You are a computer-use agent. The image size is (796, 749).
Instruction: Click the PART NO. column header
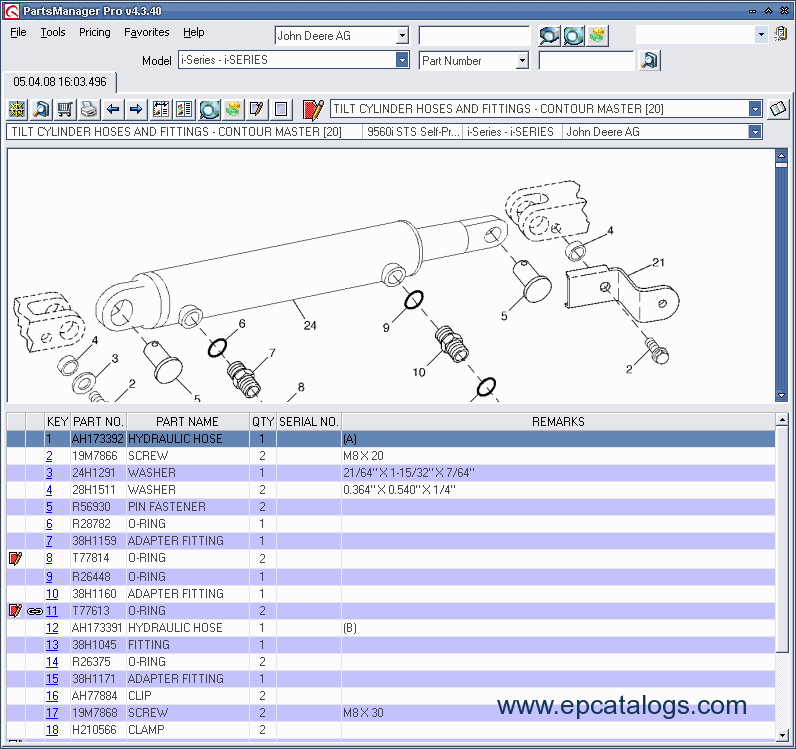(98, 421)
